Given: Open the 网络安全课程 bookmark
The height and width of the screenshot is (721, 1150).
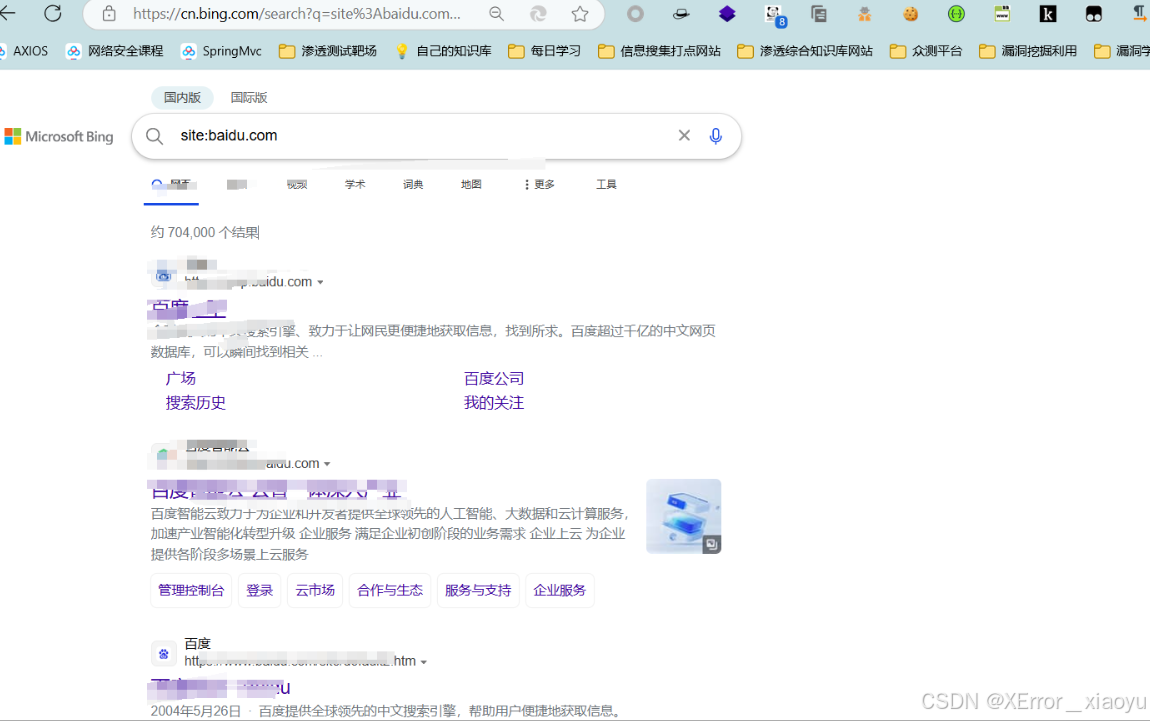Looking at the screenshot, I should 114,51.
